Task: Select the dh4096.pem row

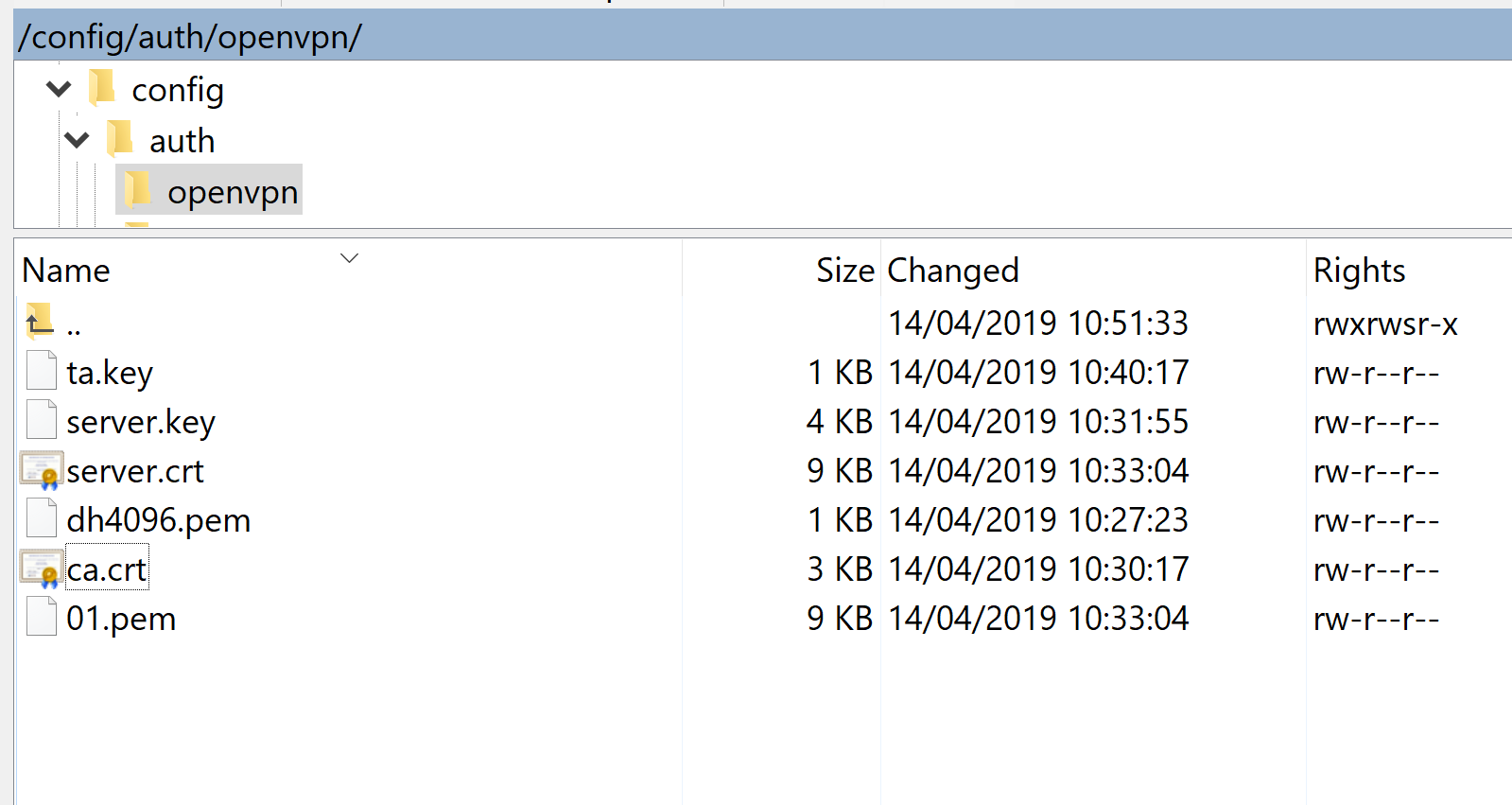Action: (159, 519)
